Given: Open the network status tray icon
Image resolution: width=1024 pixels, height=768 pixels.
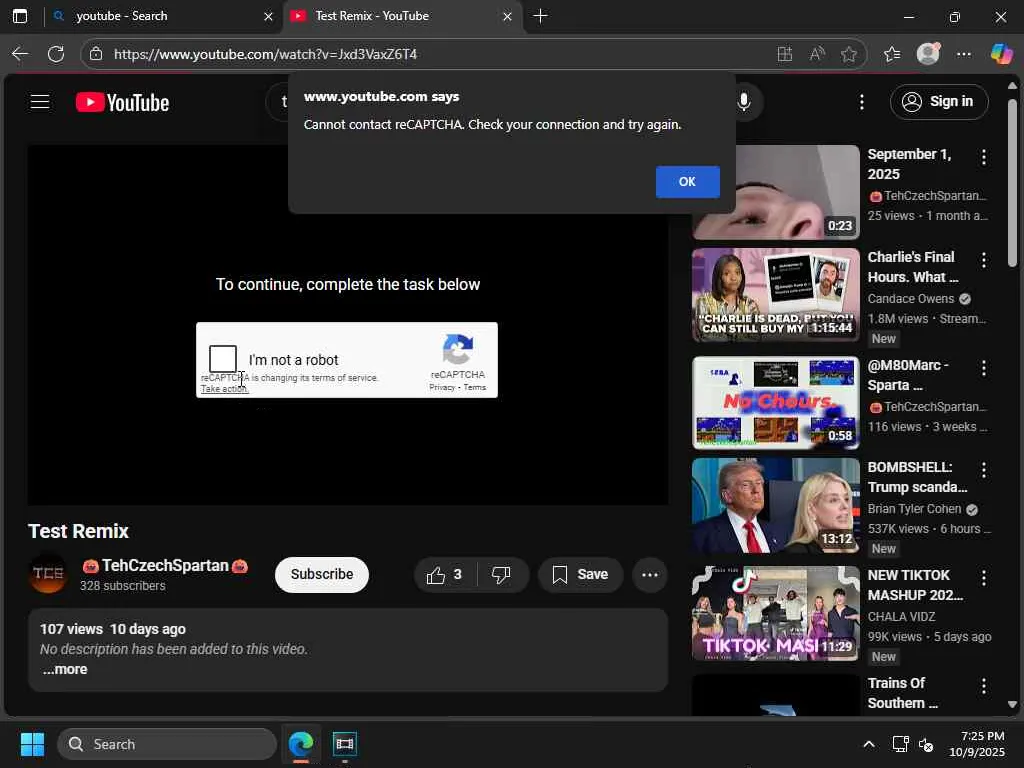Looking at the screenshot, I should coord(900,744).
